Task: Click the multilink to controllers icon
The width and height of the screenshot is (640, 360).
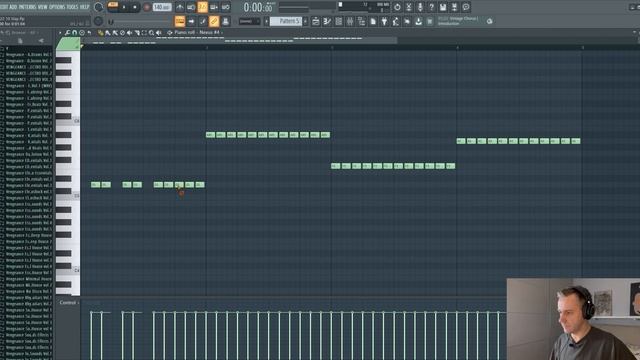Action: (x=225, y=21)
